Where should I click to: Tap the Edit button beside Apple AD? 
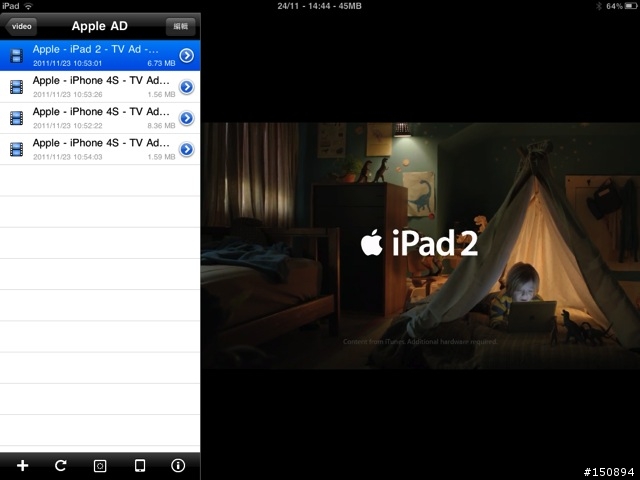(x=180, y=27)
